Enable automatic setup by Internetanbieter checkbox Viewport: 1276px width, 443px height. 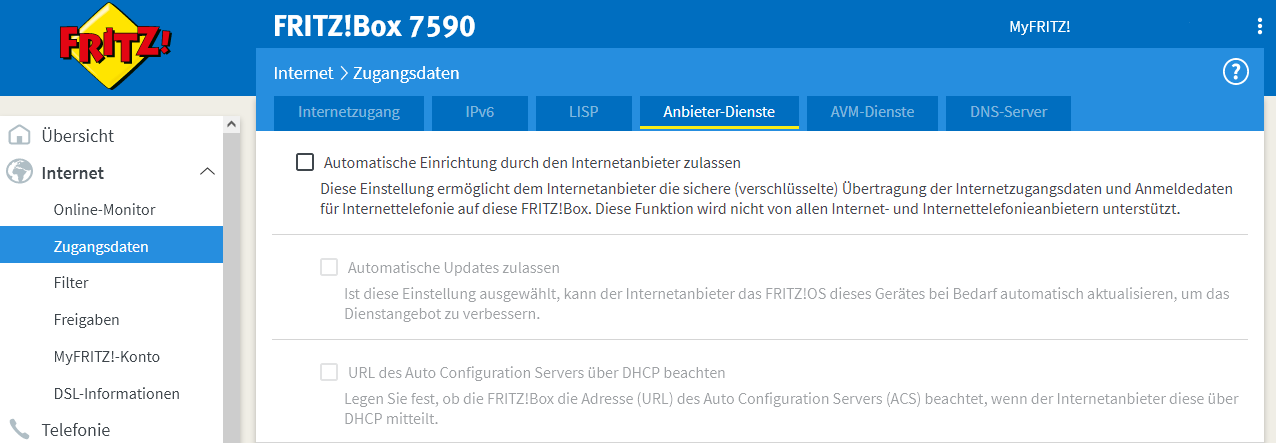coord(305,161)
